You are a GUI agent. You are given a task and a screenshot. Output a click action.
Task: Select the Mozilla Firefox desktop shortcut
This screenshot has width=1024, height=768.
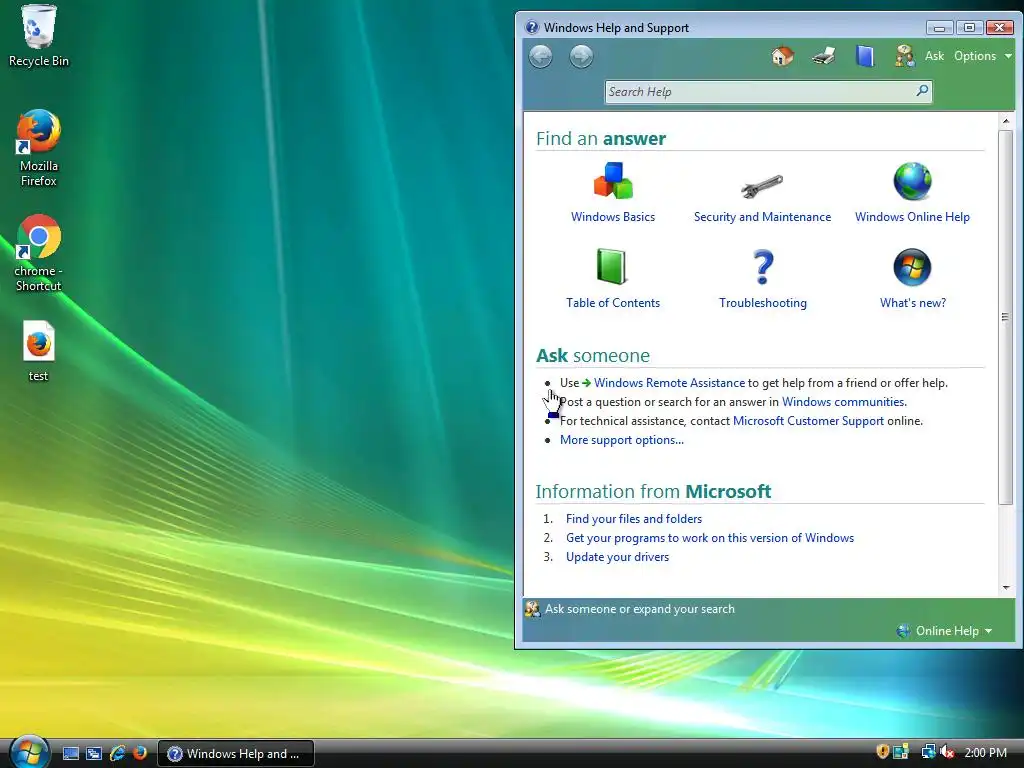pos(39,148)
